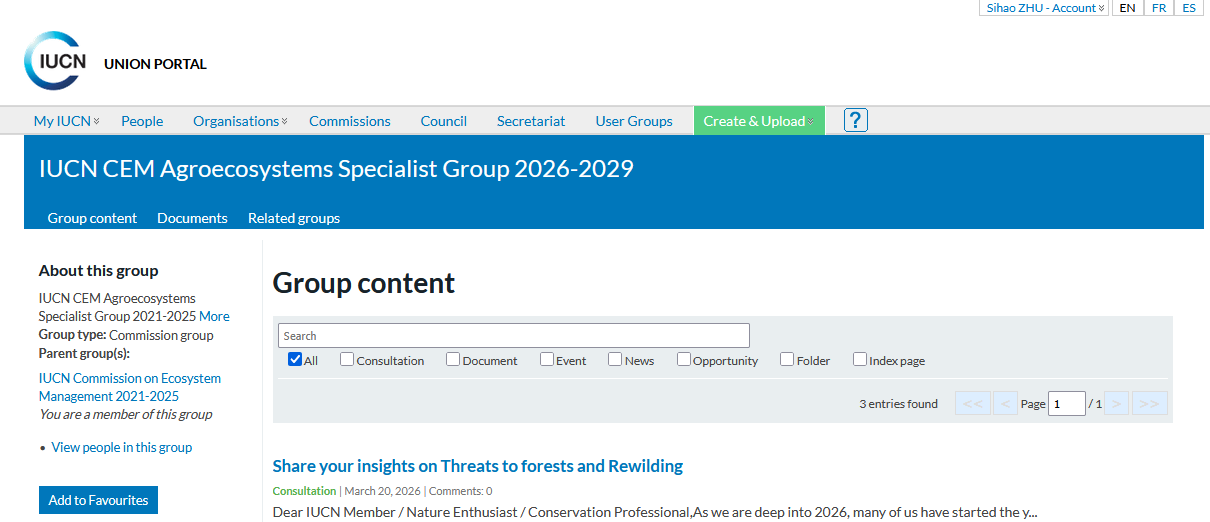
Task: Open the Create & Upload dropdown
Action: (x=759, y=121)
